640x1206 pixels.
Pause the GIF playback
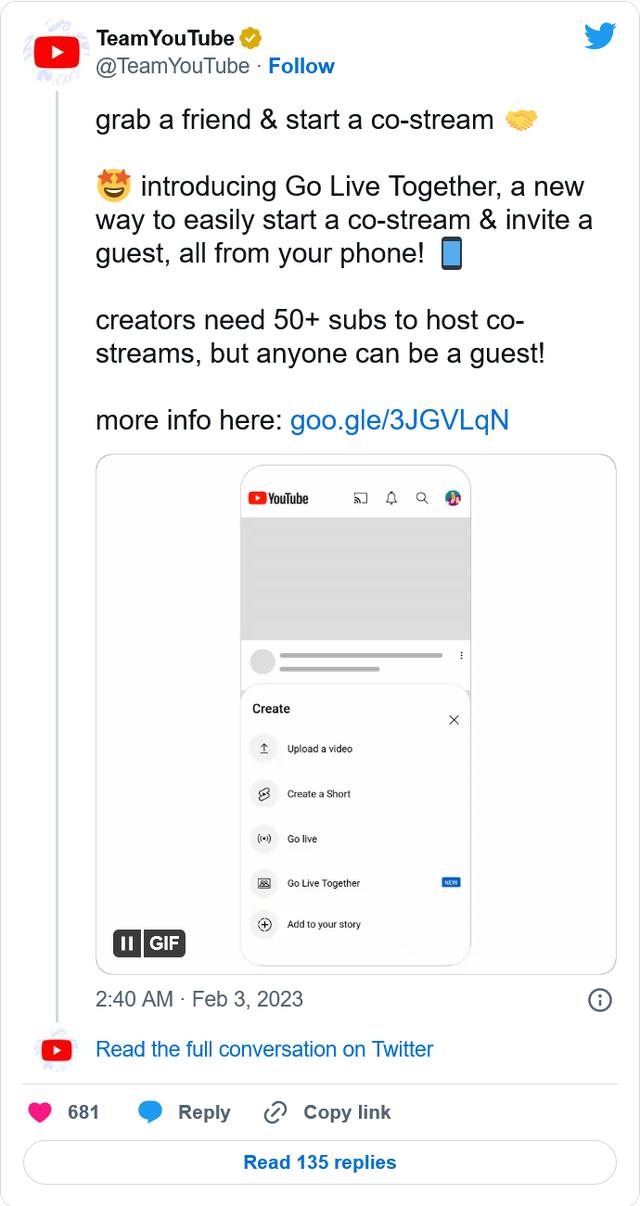[127, 943]
